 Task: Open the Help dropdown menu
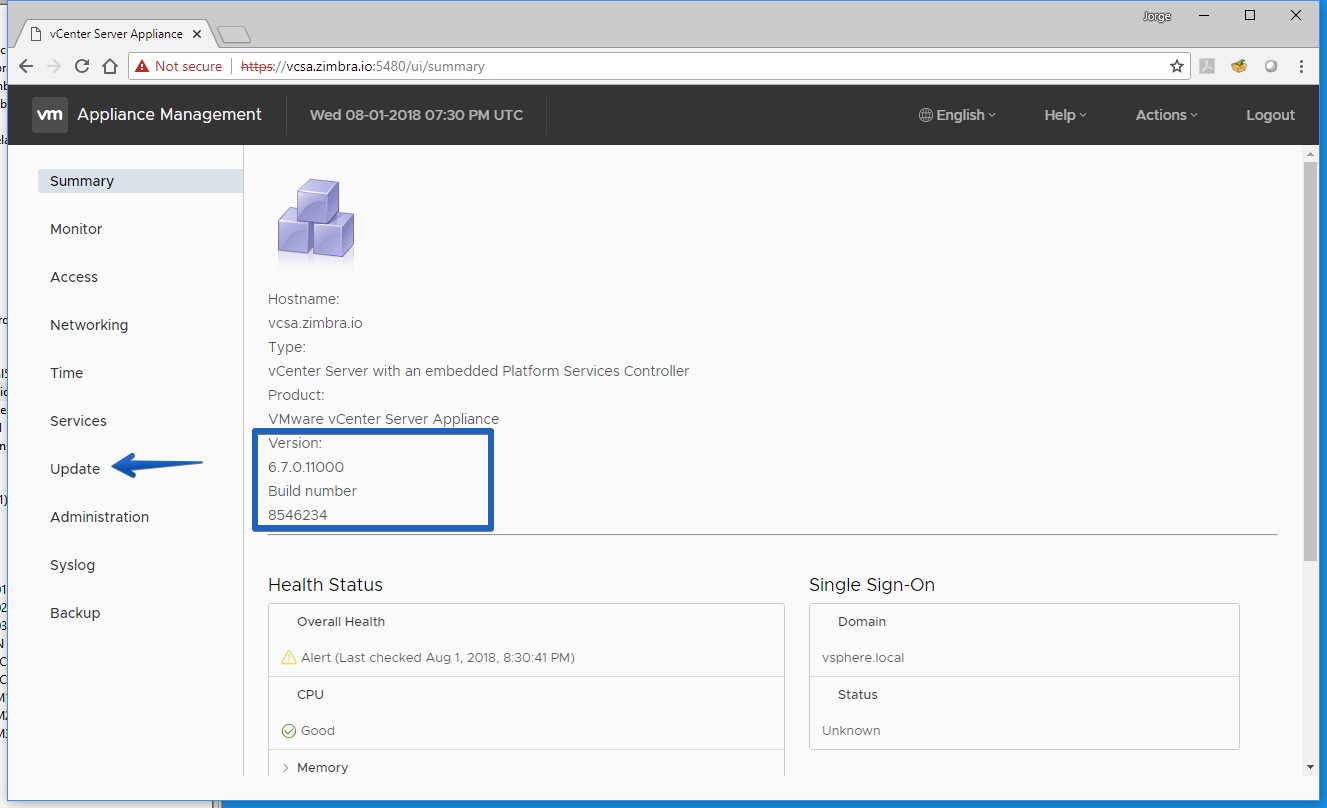[1065, 115]
